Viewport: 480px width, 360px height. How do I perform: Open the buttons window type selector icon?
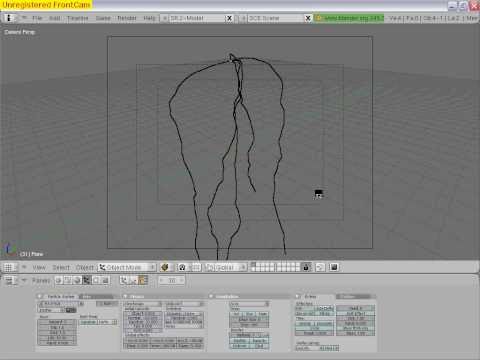[x=10, y=281]
